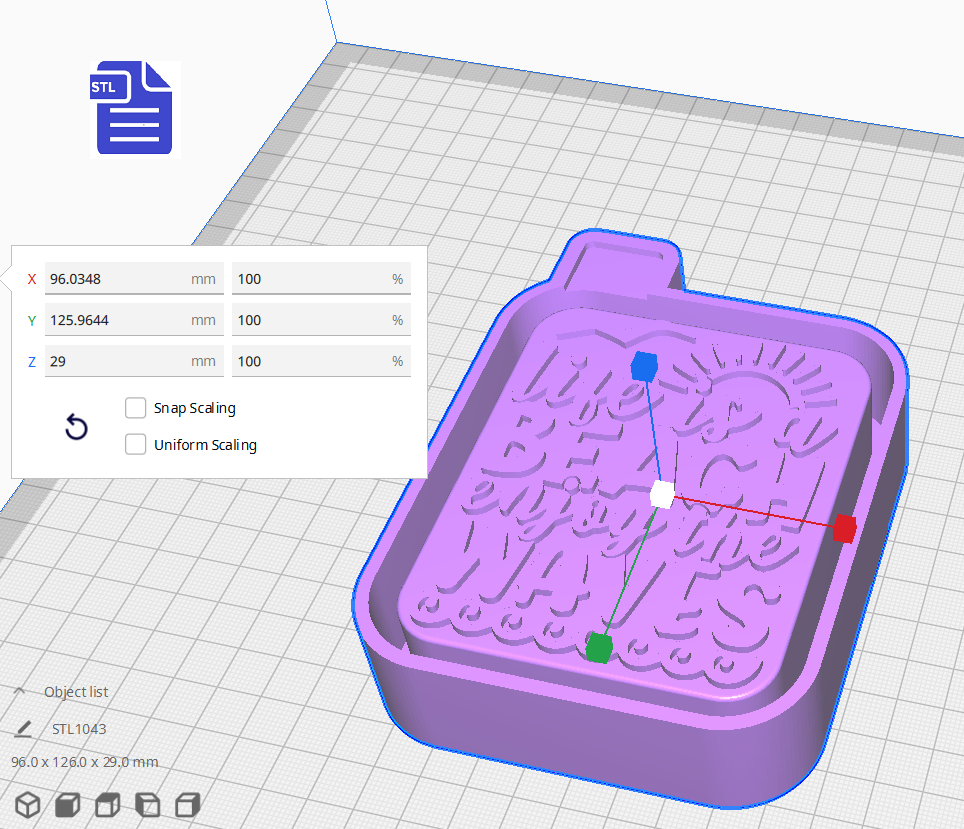
Task: Select the 3D perspective view cube icon
Action: 27,805
